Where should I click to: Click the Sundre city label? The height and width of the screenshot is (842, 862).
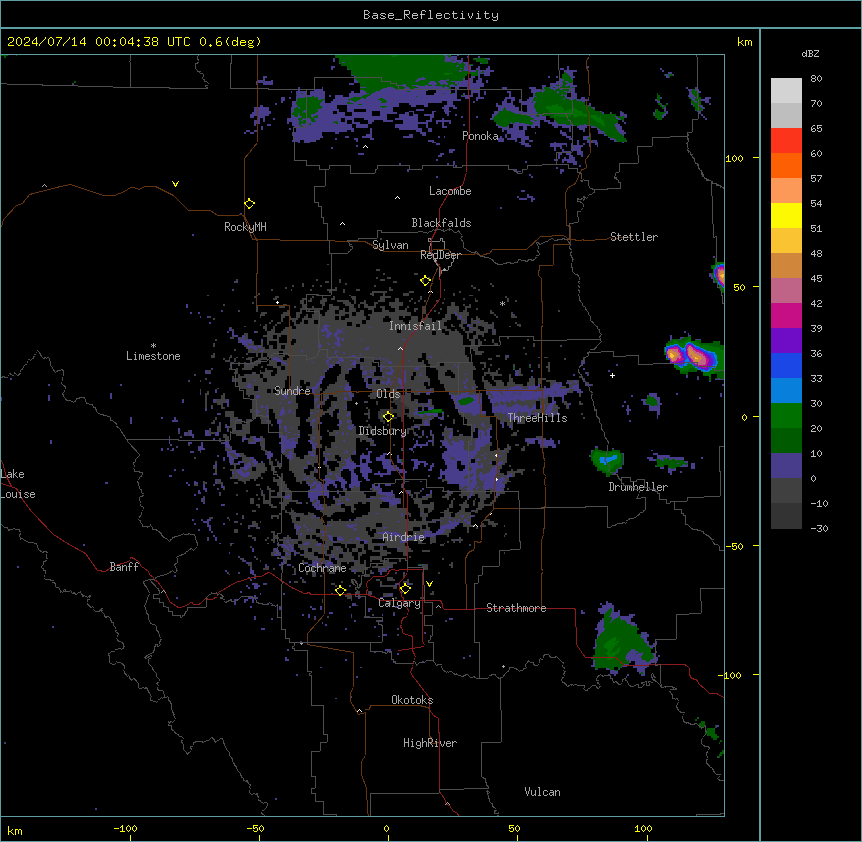click(x=292, y=391)
